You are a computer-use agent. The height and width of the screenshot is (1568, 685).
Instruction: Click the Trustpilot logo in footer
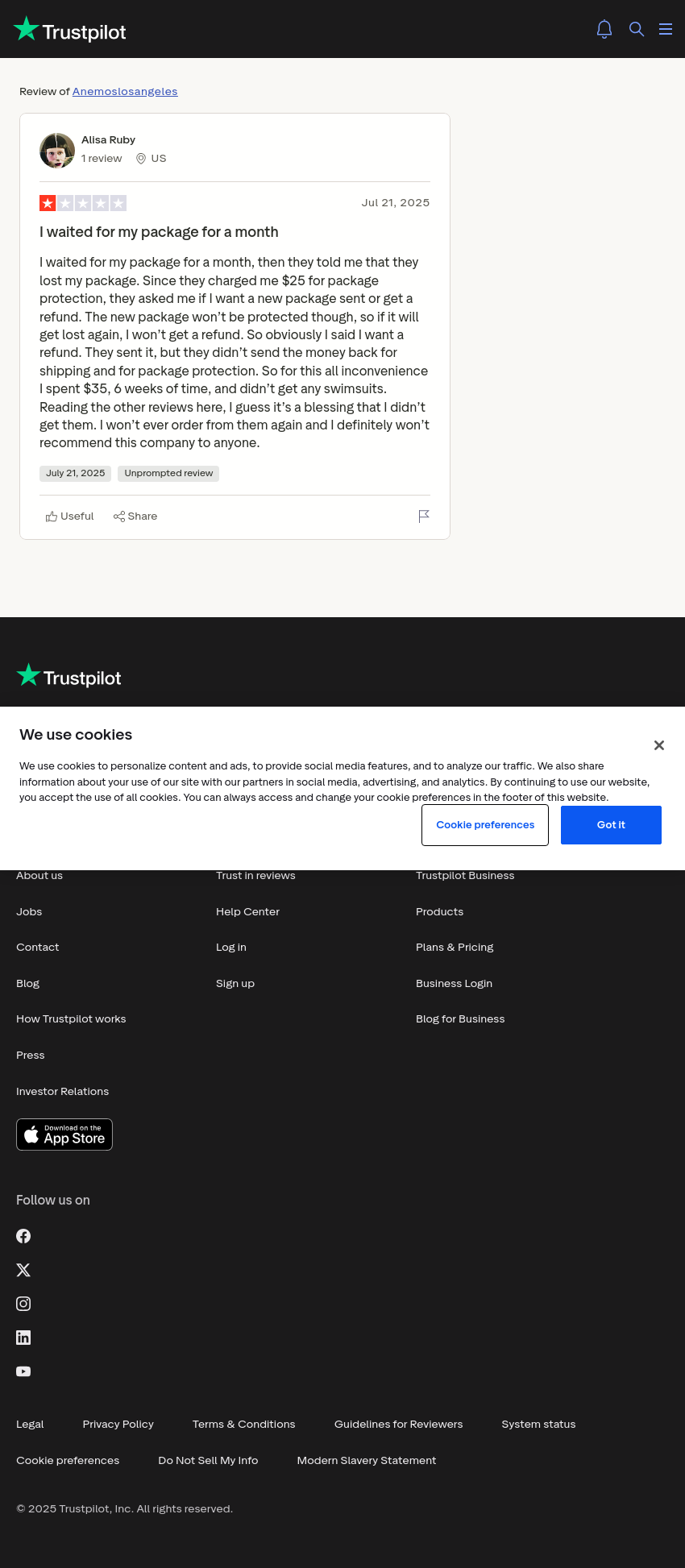click(68, 676)
